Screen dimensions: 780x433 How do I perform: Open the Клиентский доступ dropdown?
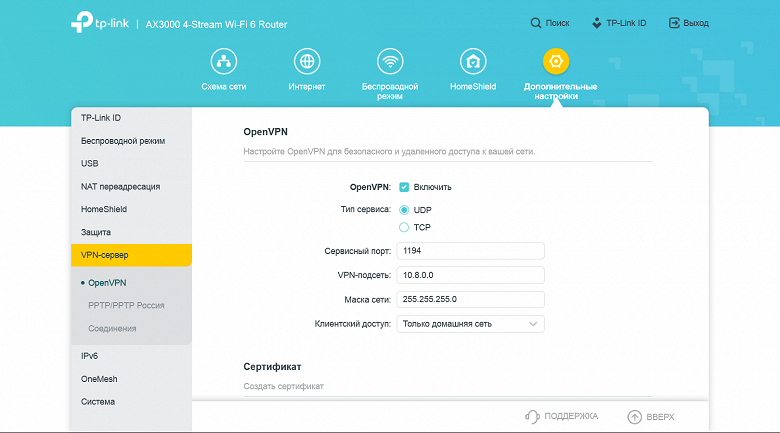pos(470,324)
